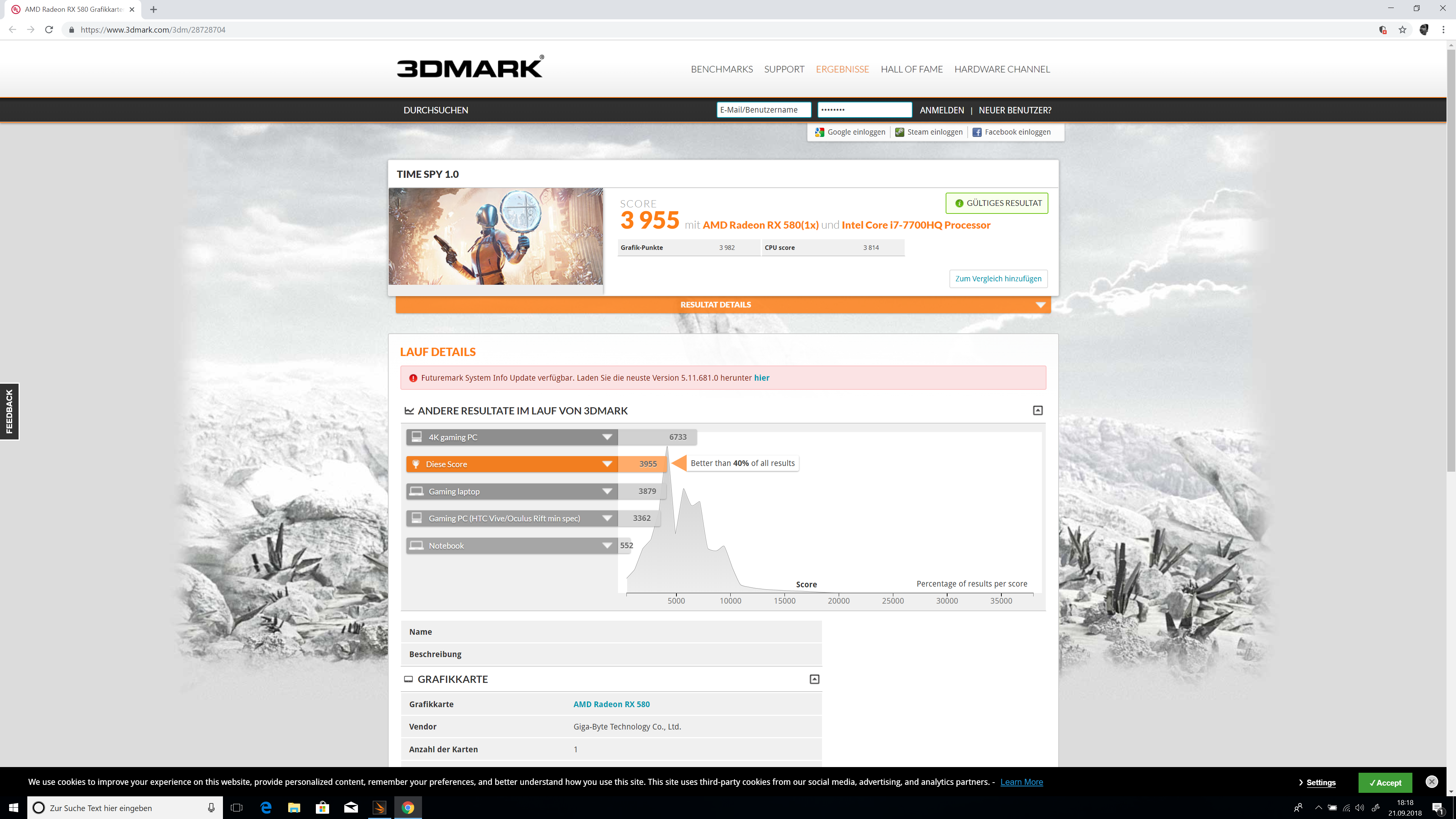Expand the 4K gaming PC dropdown
Image resolution: width=1456 pixels, height=819 pixels.
click(607, 437)
